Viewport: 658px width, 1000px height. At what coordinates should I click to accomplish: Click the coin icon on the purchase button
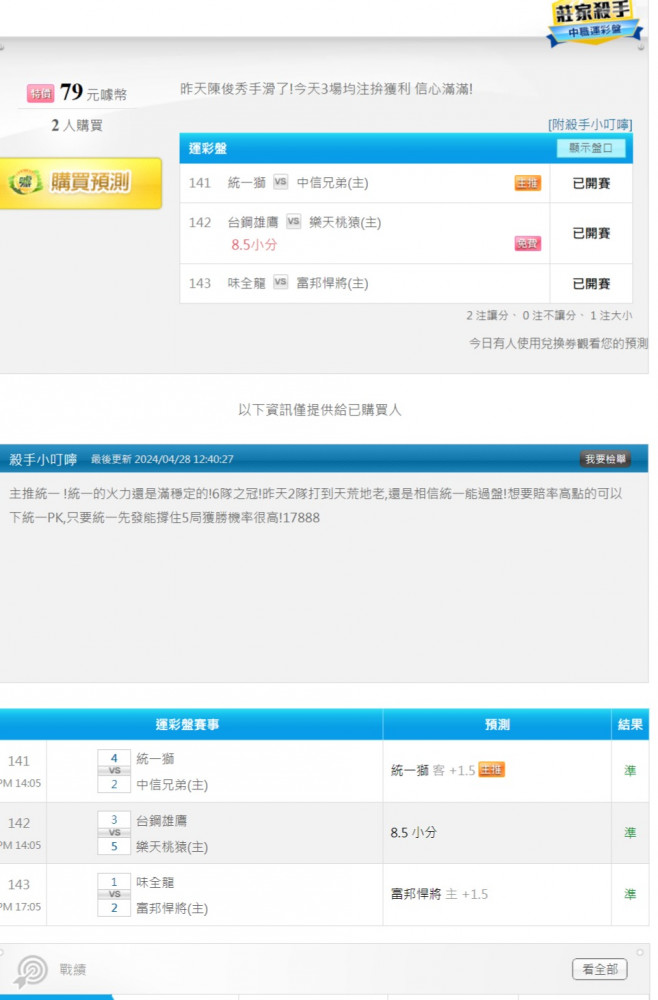(26, 183)
